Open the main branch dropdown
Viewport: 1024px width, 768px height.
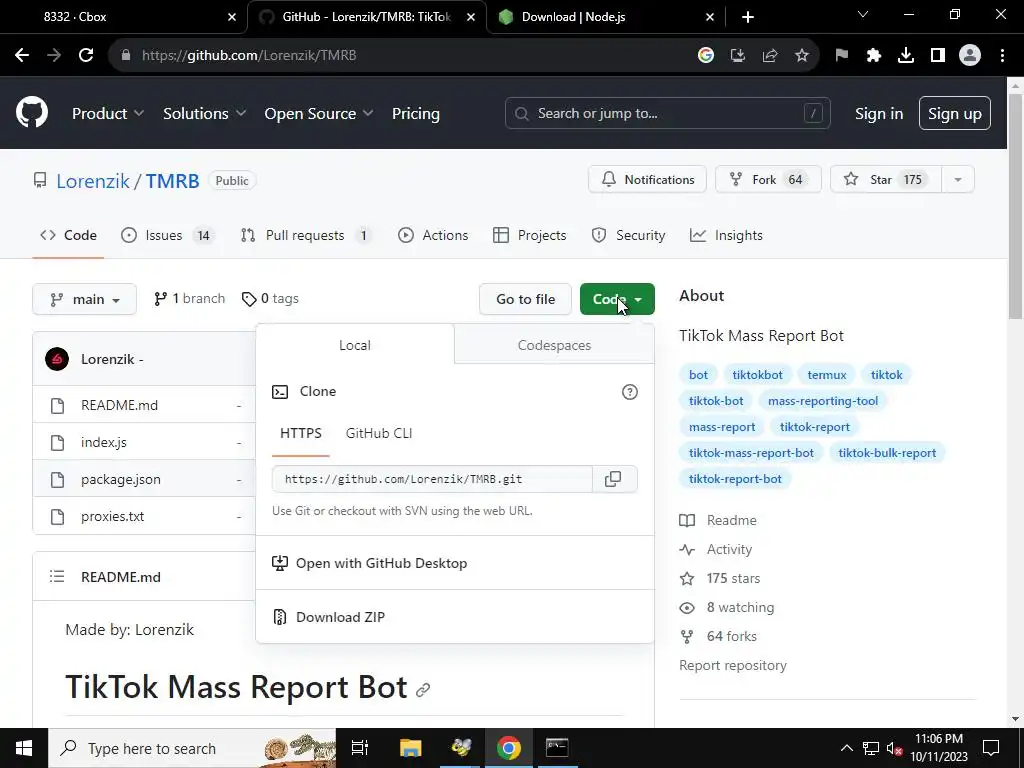pos(84,299)
